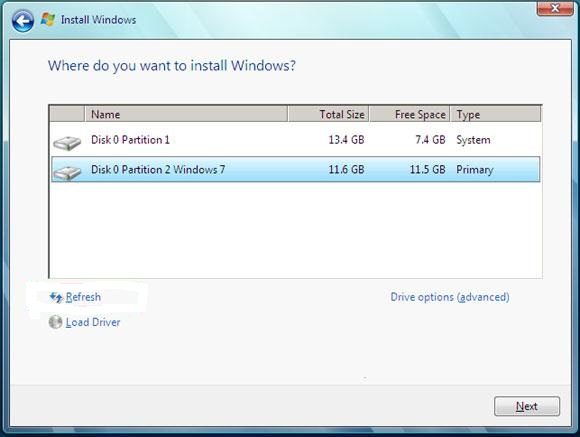Click the 11.5 GB free space cell

pos(427,169)
